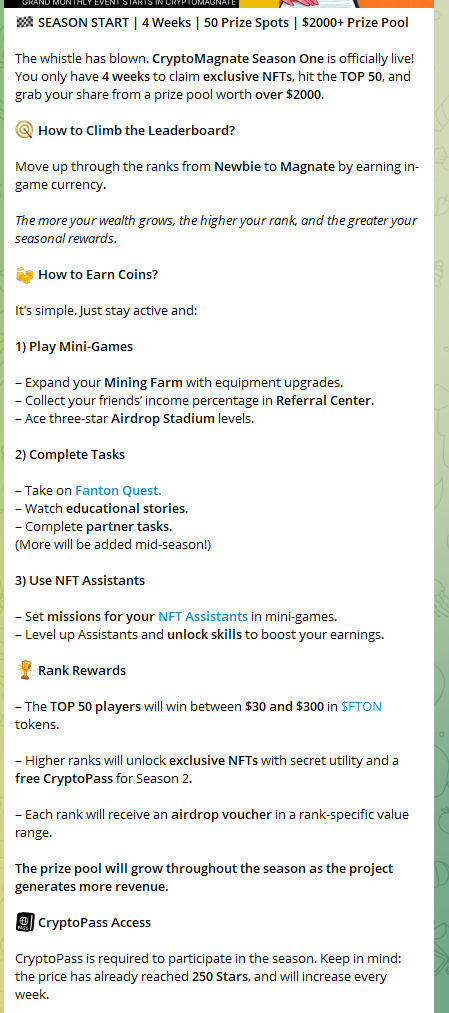Open the NFT Assistants link
This screenshot has height=1013, width=449.
tap(203, 616)
